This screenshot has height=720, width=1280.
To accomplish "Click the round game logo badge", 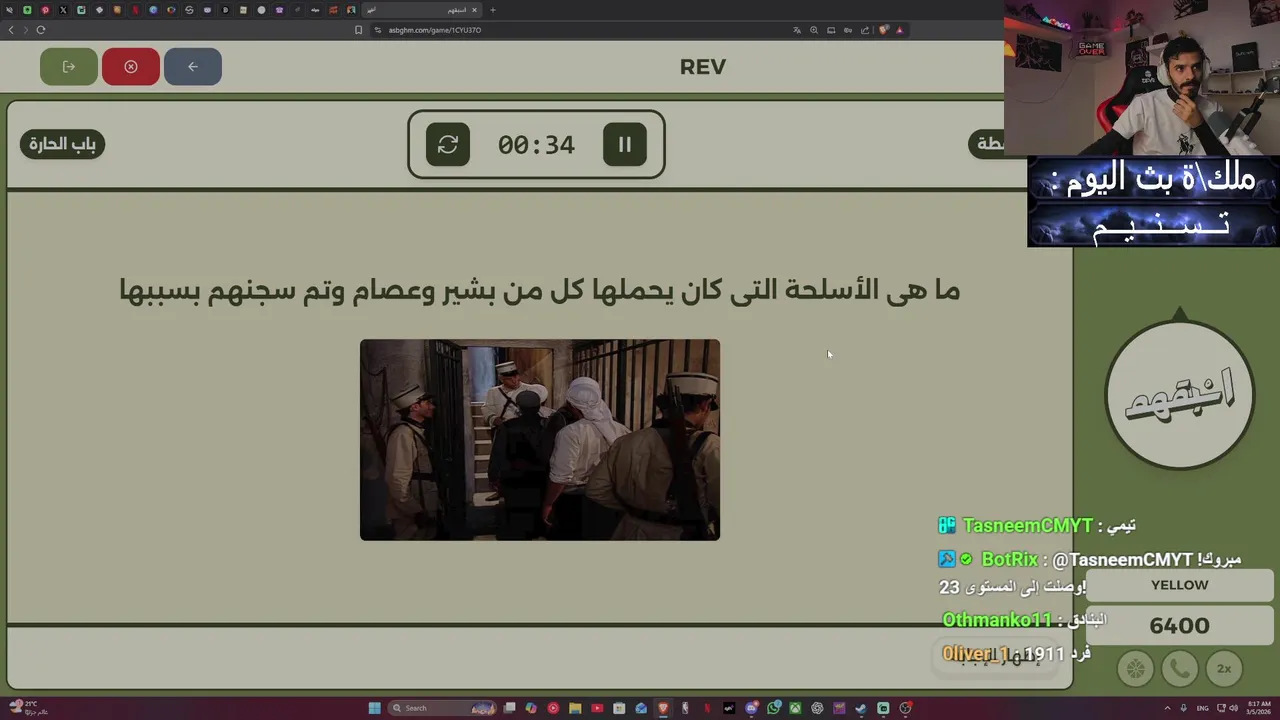I will pyautogui.click(x=1180, y=395).
